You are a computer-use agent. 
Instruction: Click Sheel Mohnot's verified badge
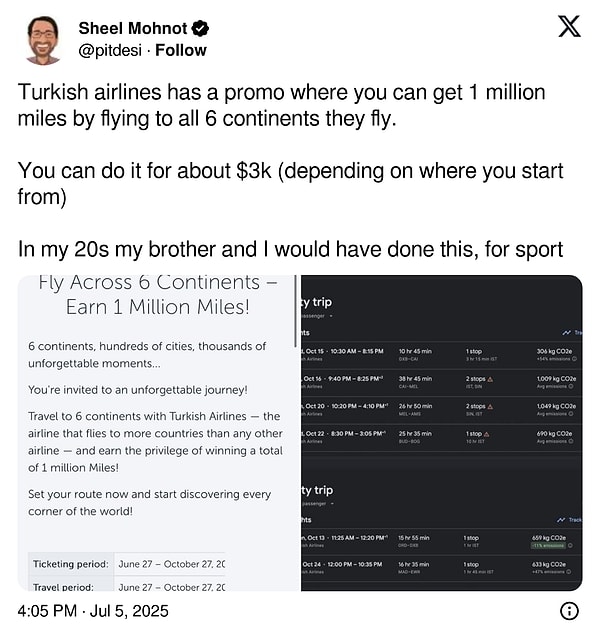[x=201, y=28]
